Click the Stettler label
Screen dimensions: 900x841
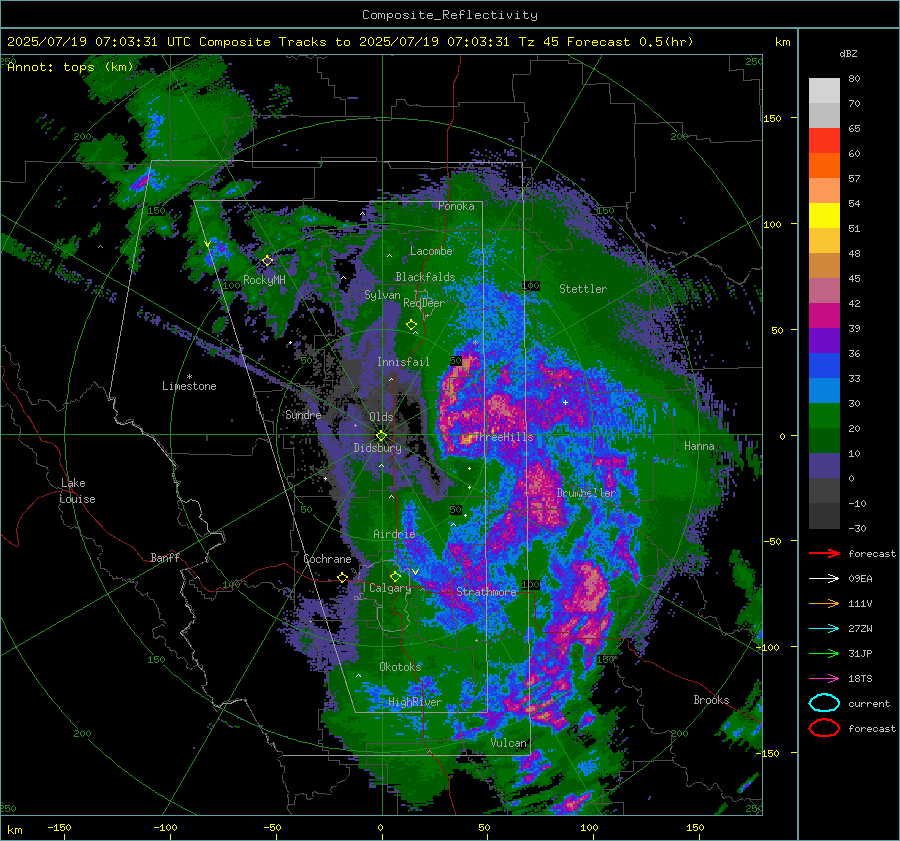583,289
